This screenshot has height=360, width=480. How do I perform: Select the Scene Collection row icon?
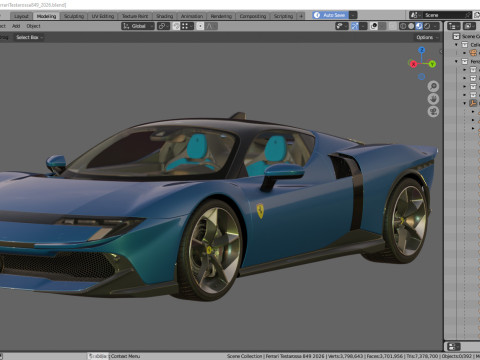(456, 36)
